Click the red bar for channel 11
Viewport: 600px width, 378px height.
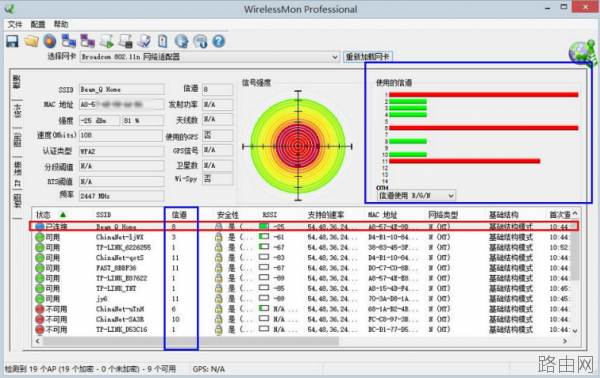pos(465,161)
